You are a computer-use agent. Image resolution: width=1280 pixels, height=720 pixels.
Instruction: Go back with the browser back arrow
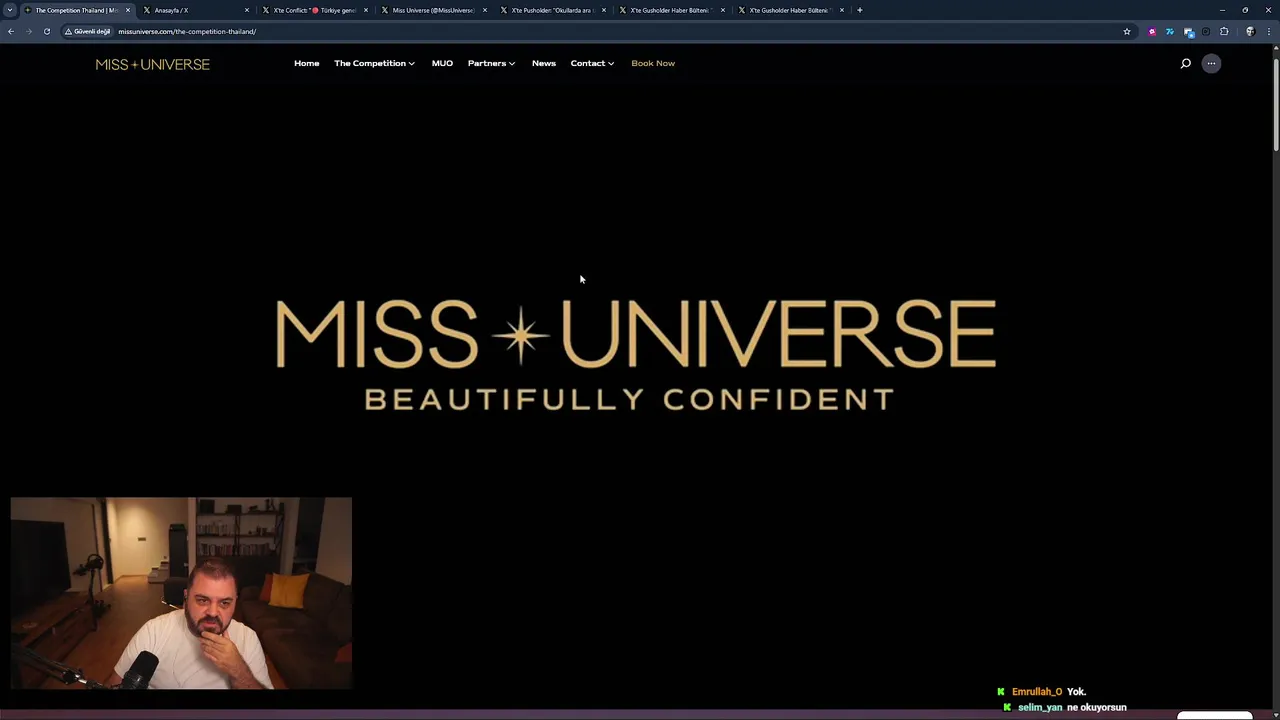point(11,31)
